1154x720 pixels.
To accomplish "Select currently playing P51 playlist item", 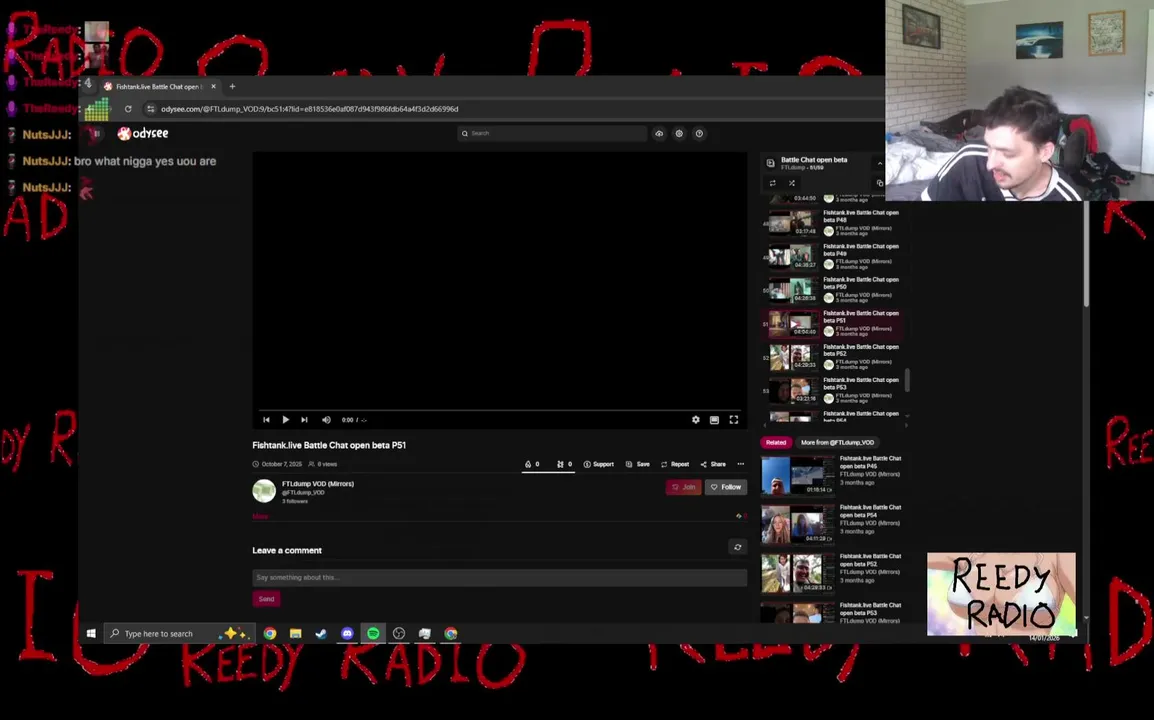I will pos(835,322).
